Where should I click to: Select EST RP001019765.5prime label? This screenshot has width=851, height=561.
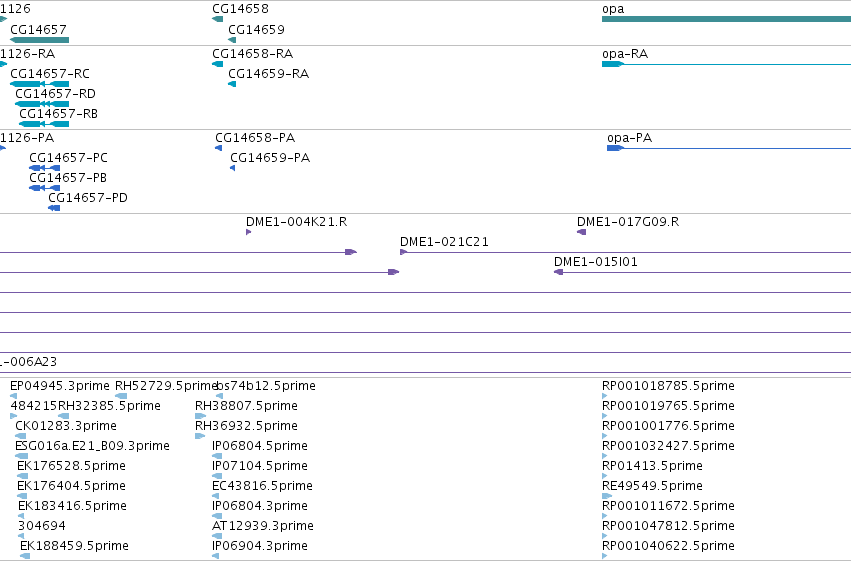(668, 406)
